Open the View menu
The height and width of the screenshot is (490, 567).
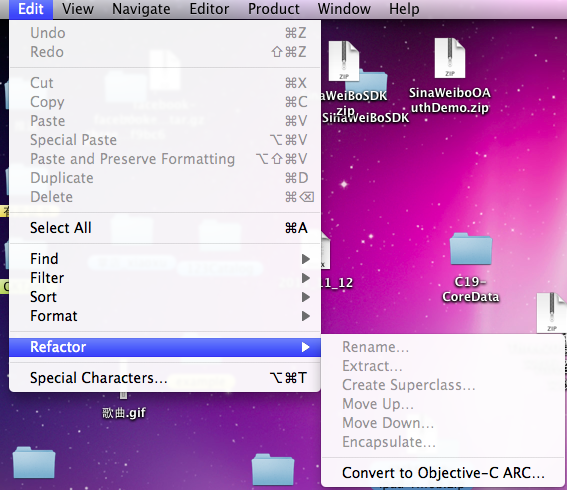coord(78,9)
